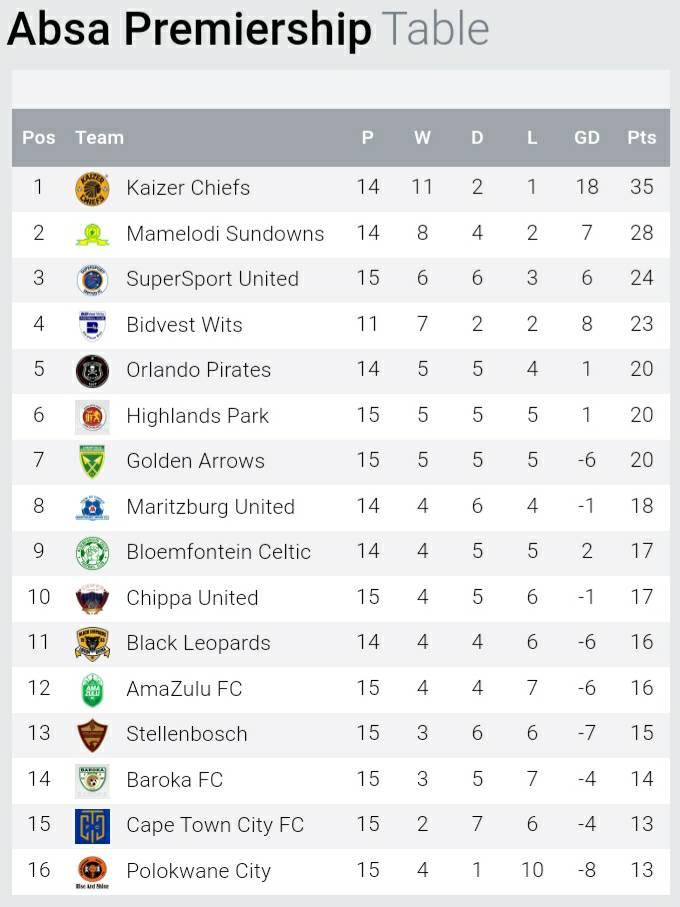Sort table by Pts column header
Viewport: 680px width, 907px height.
click(x=642, y=138)
